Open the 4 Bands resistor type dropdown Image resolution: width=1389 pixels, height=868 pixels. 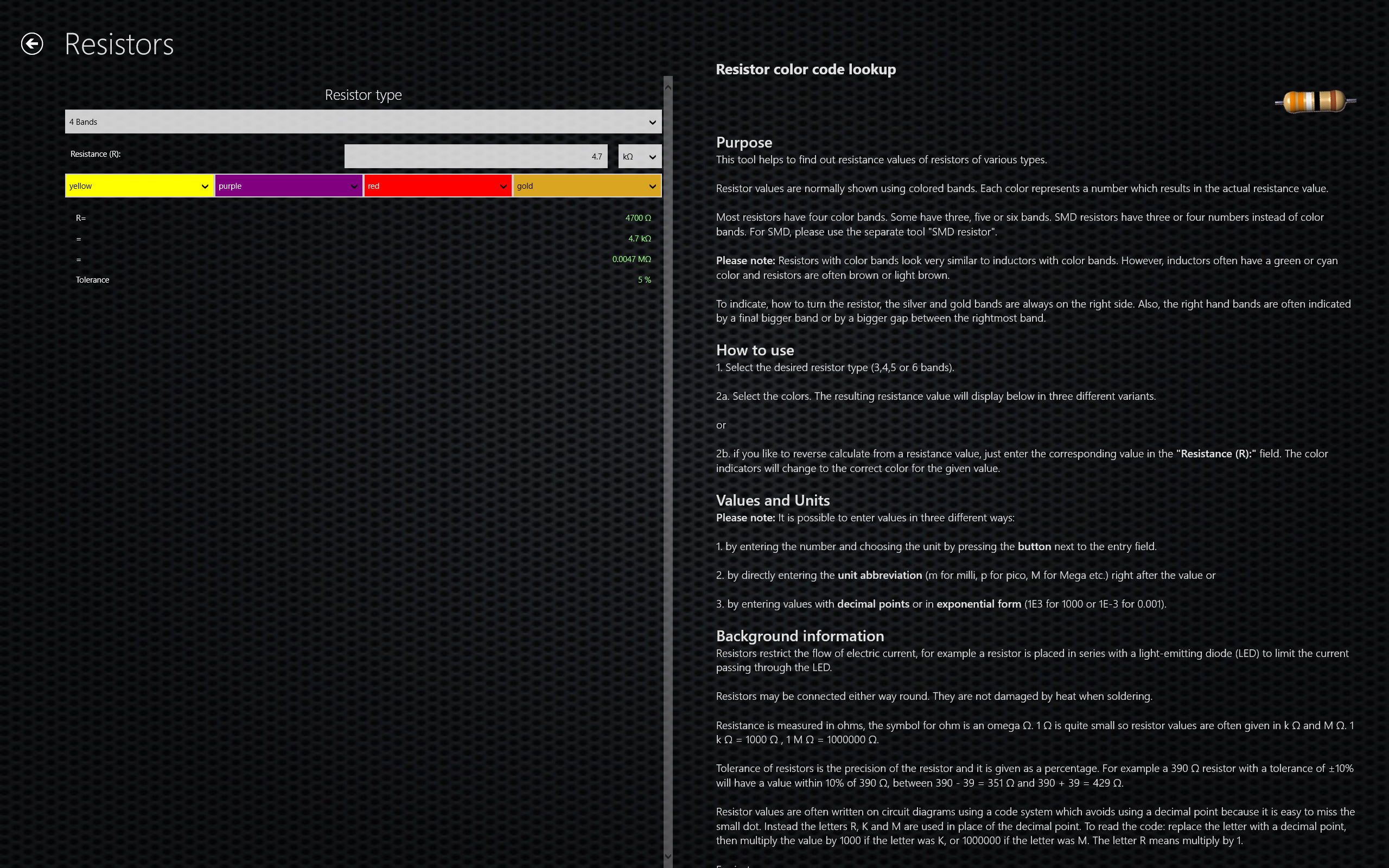(x=363, y=122)
